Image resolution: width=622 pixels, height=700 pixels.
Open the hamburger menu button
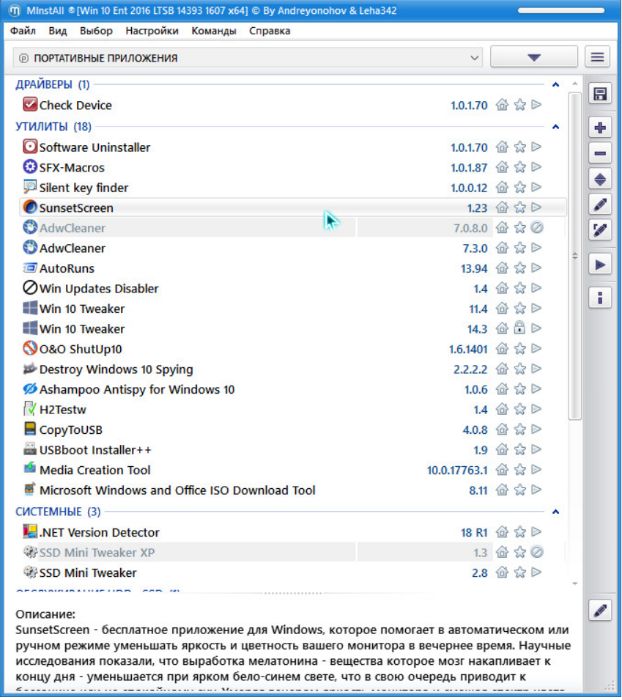coord(597,57)
